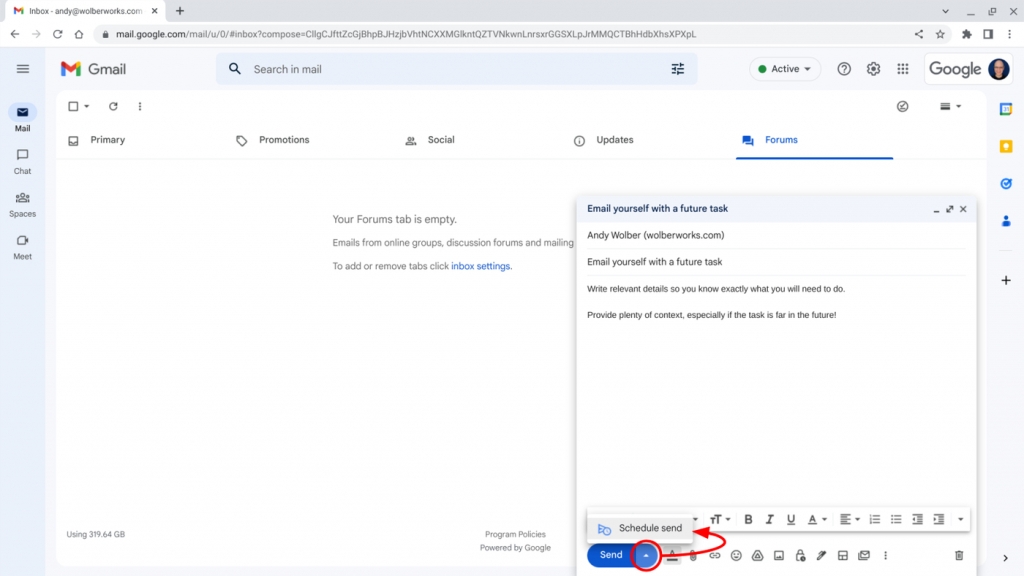
Task: Toggle bold formatting in the compose toolbar
Action: point(748,519)
